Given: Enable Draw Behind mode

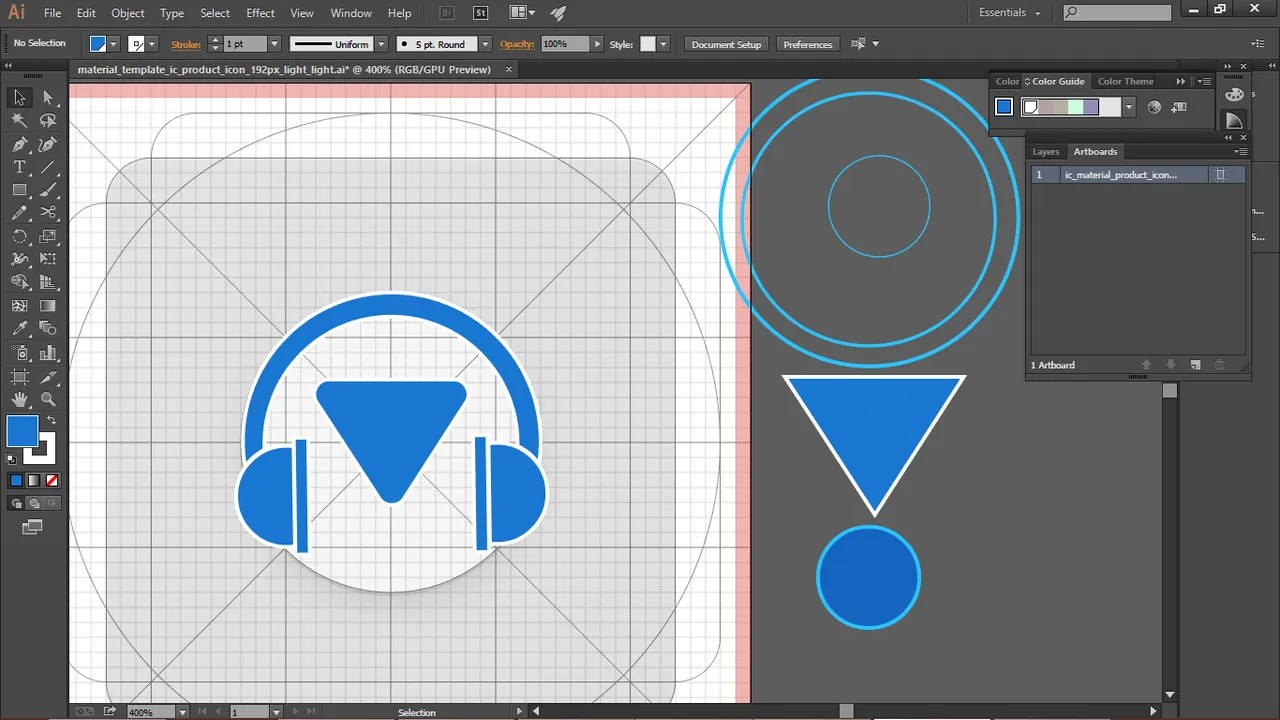Looking at the screenshot, I should [34, 503].
